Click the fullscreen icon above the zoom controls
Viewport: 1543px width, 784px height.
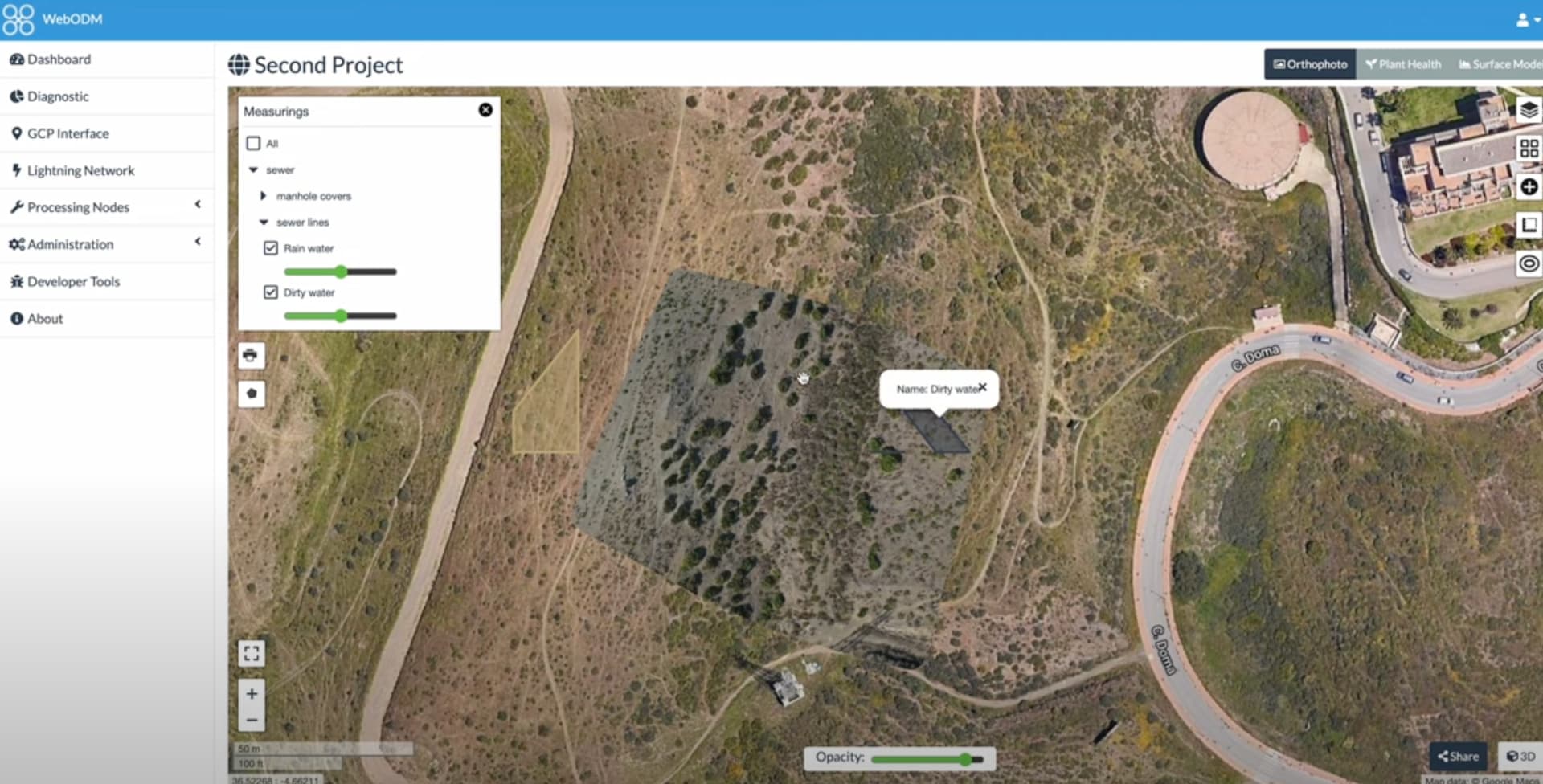click(252, 653)
